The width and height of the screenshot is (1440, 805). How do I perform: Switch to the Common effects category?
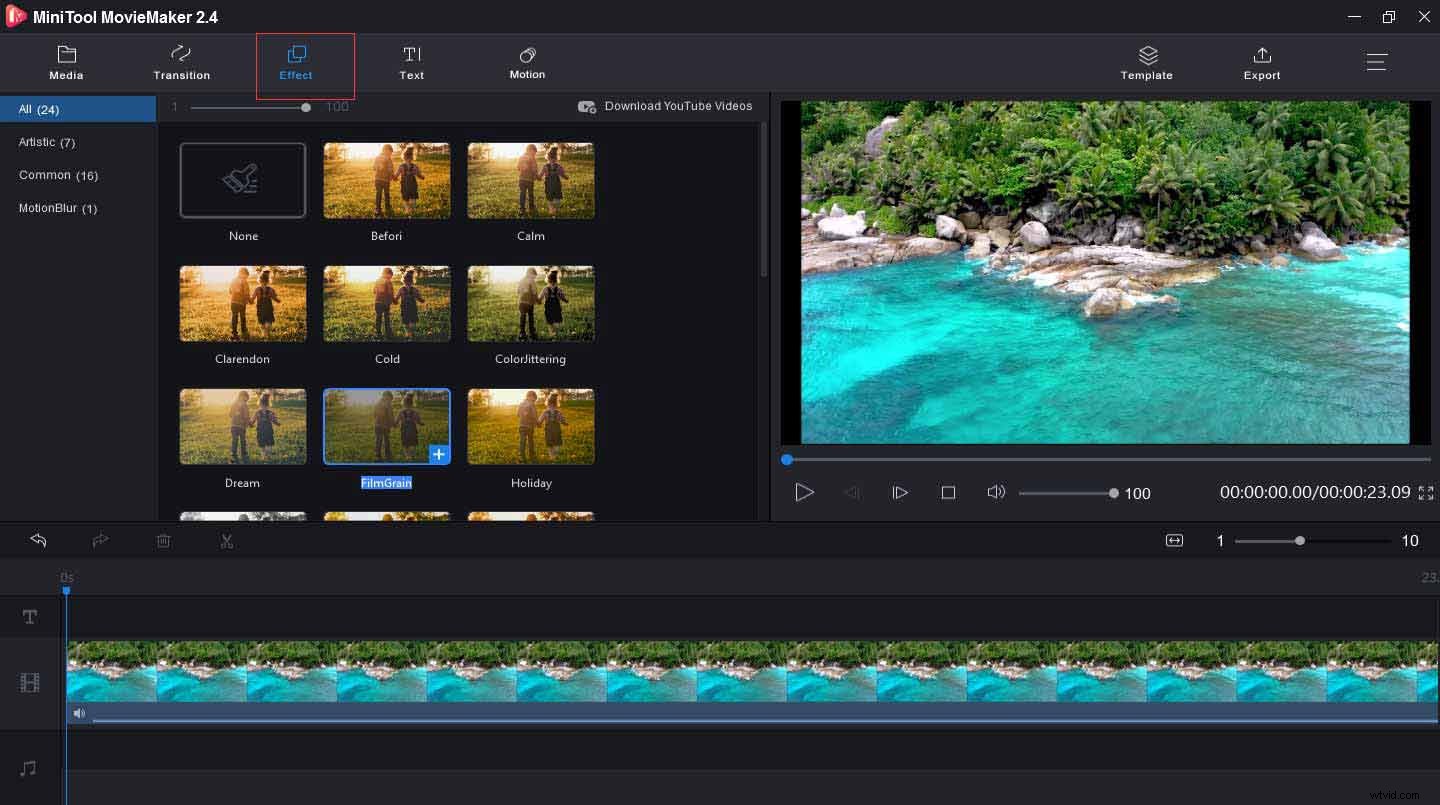click(57, 174)
